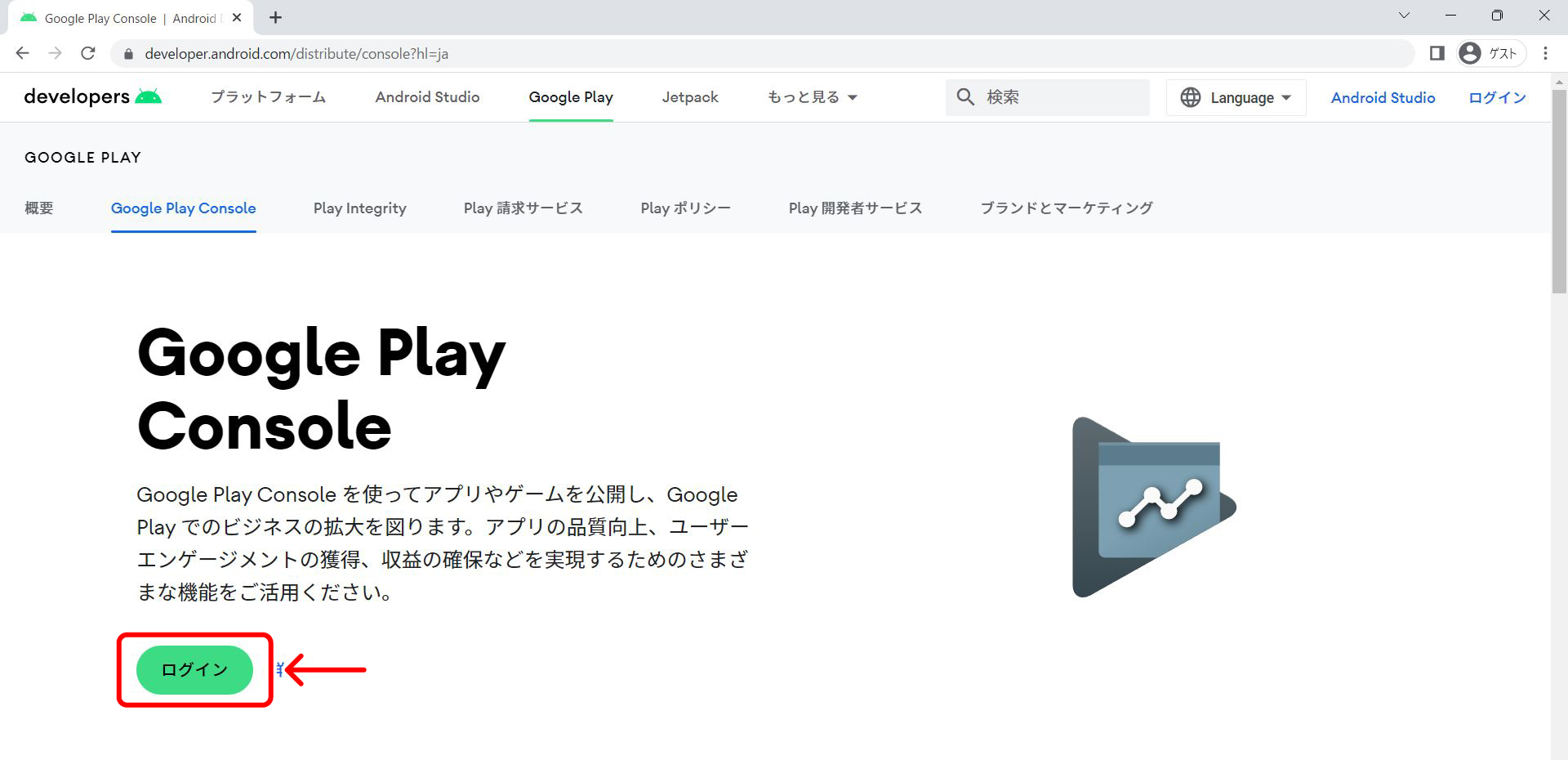Click the Android developers logo
Image resolution: width=1568 pixels, height=760 pixels.
click(92, 97)
